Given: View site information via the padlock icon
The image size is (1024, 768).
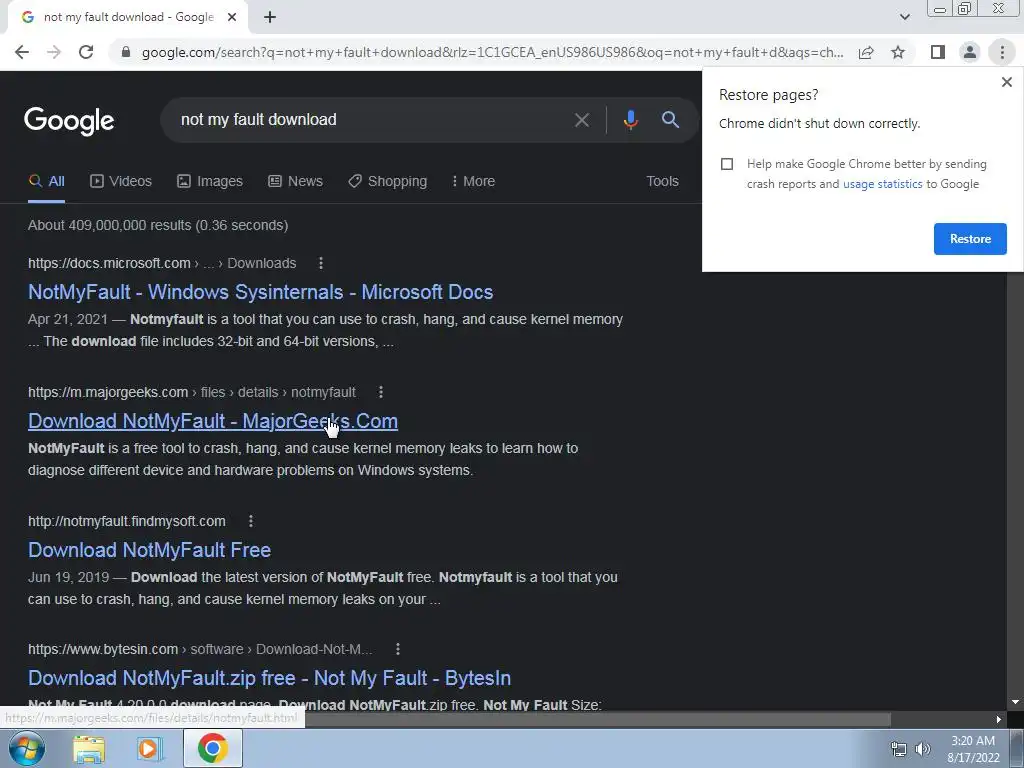Looking at the screenshot, I should point(126,52).
